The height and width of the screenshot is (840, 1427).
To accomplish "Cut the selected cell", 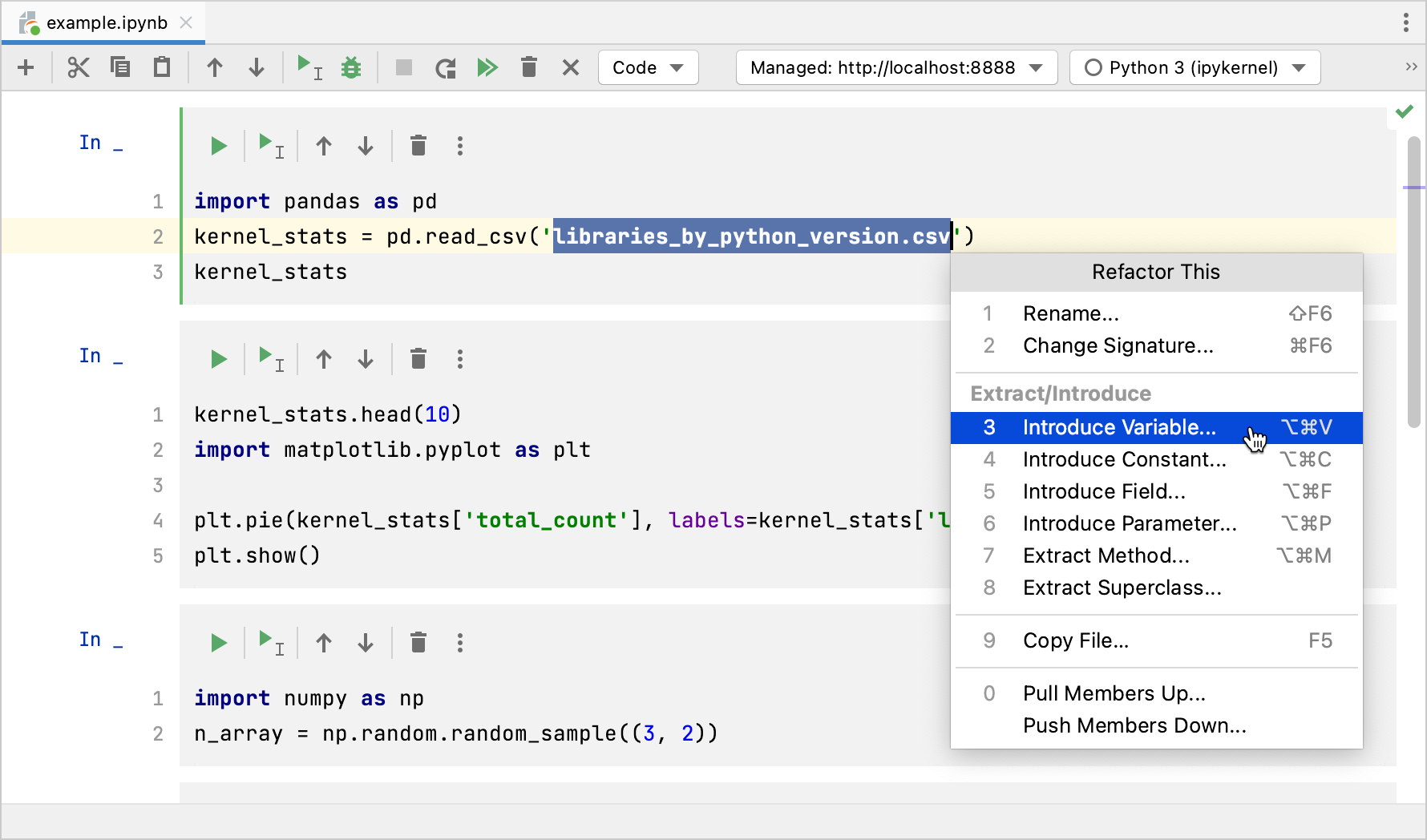I will click(78, 67).
